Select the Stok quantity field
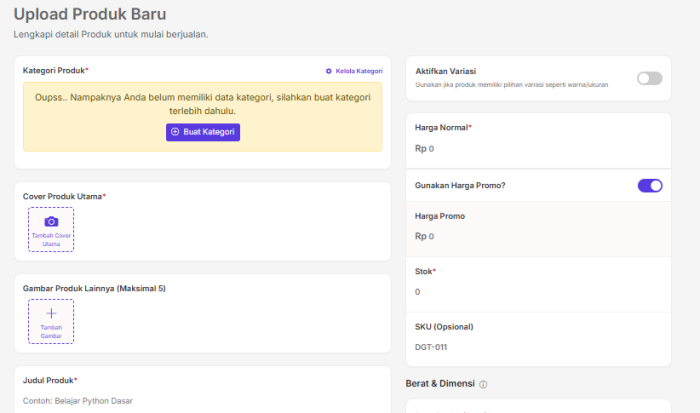This screenshot has height=413, width=700. (538, 292)
